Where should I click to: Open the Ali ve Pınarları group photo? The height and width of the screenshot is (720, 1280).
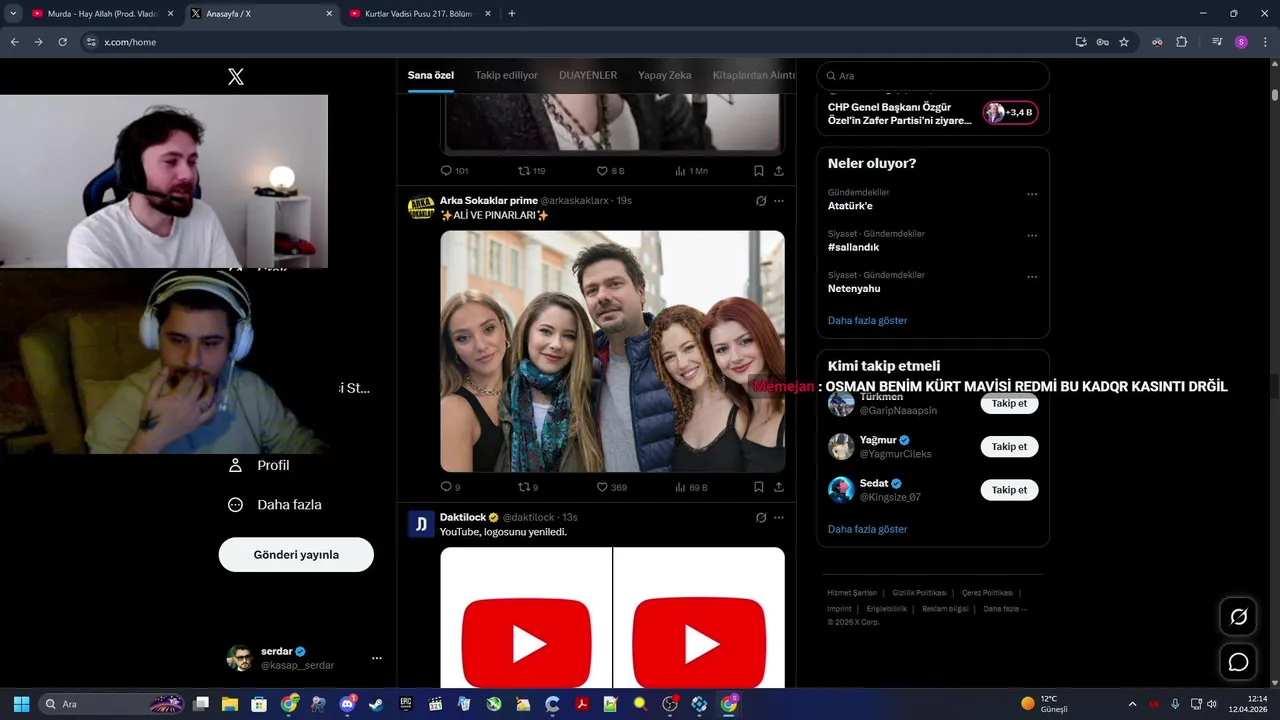tap(612, 351)
